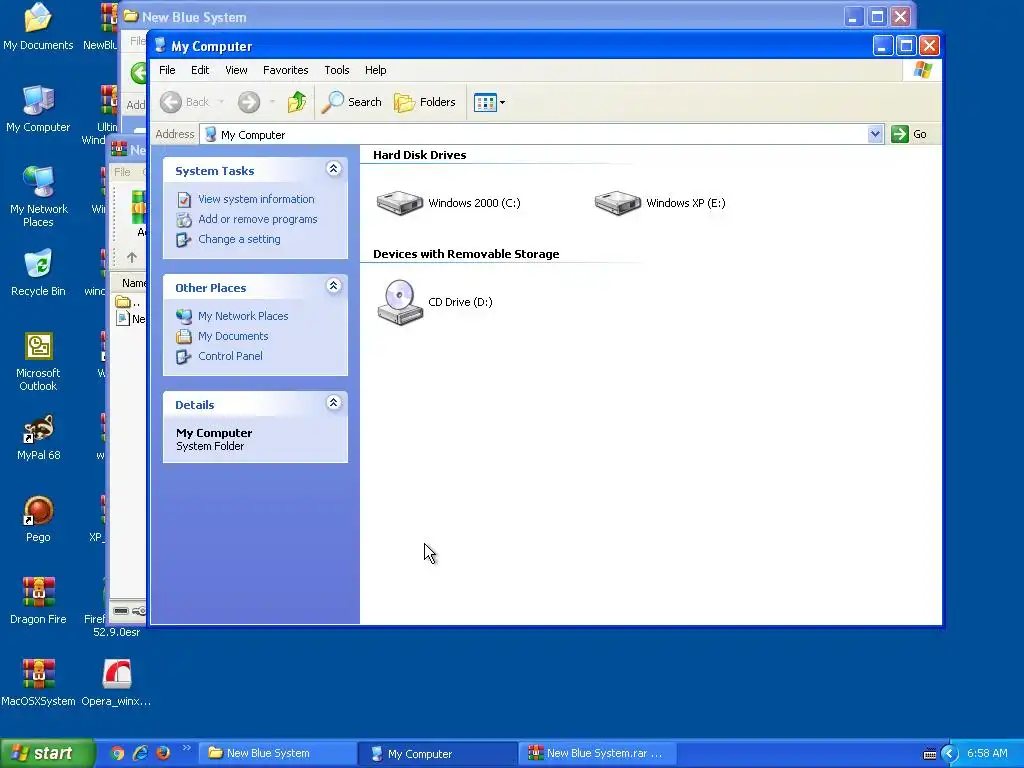This screenshot has height=768, width=1024.
Task: Open My Network Places from Other Places
Action: click(x=243, y=316)
